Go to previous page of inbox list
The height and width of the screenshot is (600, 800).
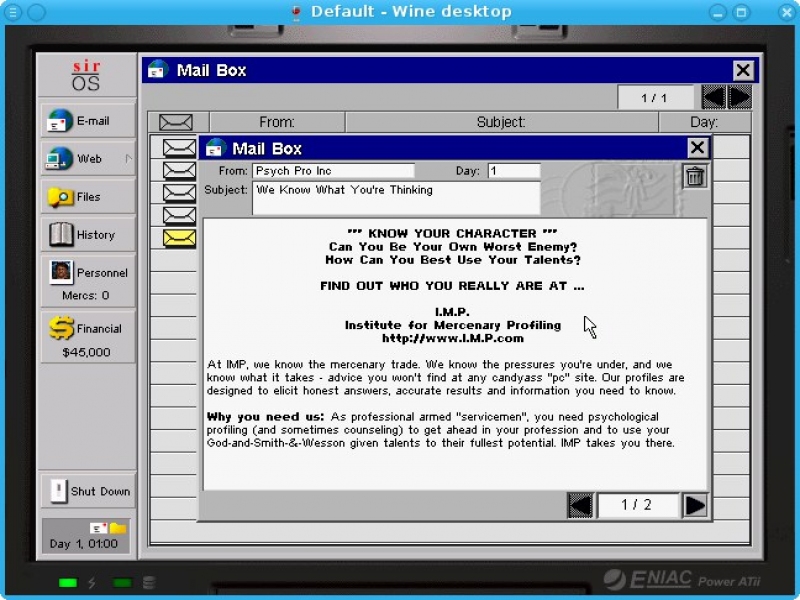pos(713,97)
